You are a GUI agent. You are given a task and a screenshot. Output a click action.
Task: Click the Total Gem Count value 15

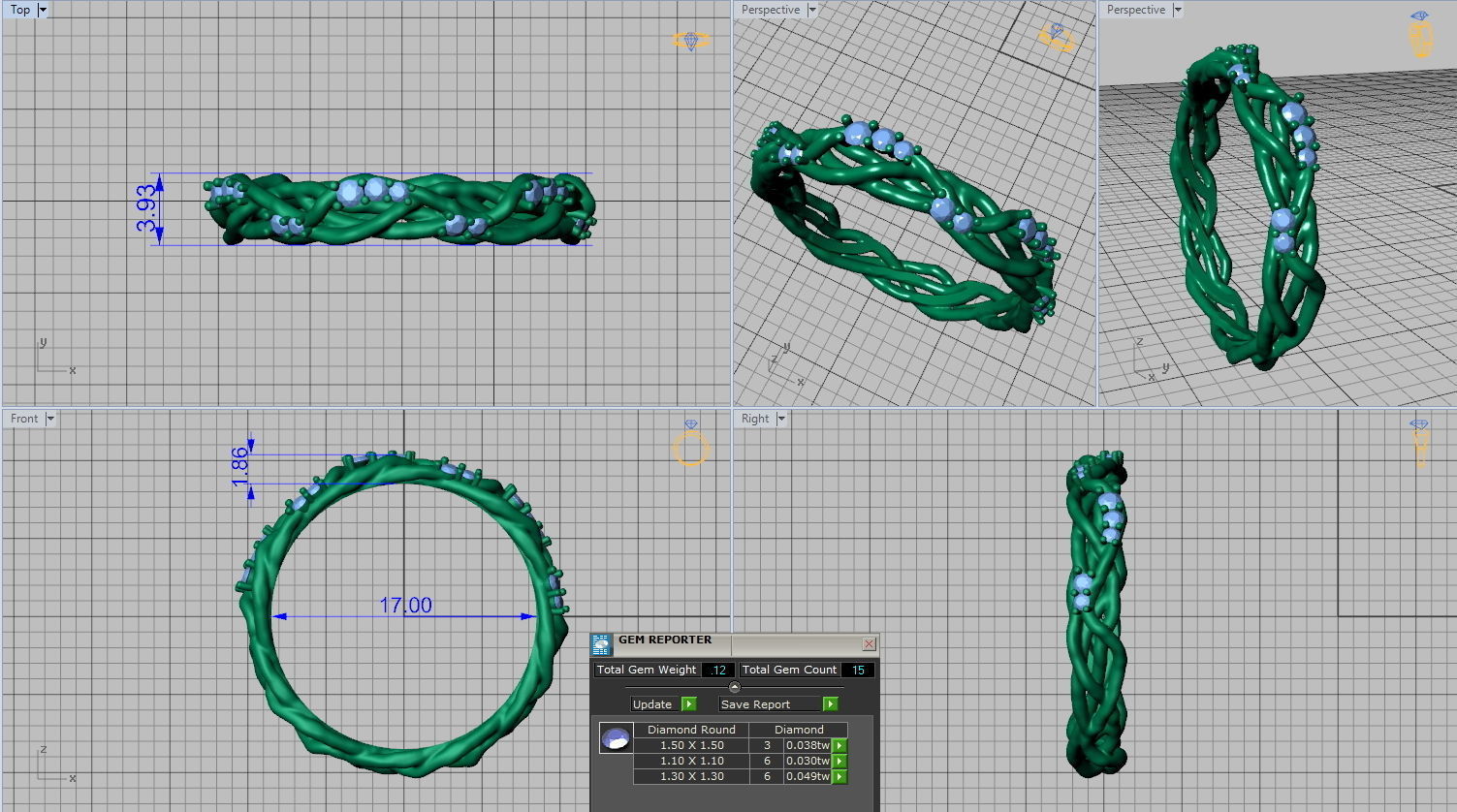tap(858, 670)
